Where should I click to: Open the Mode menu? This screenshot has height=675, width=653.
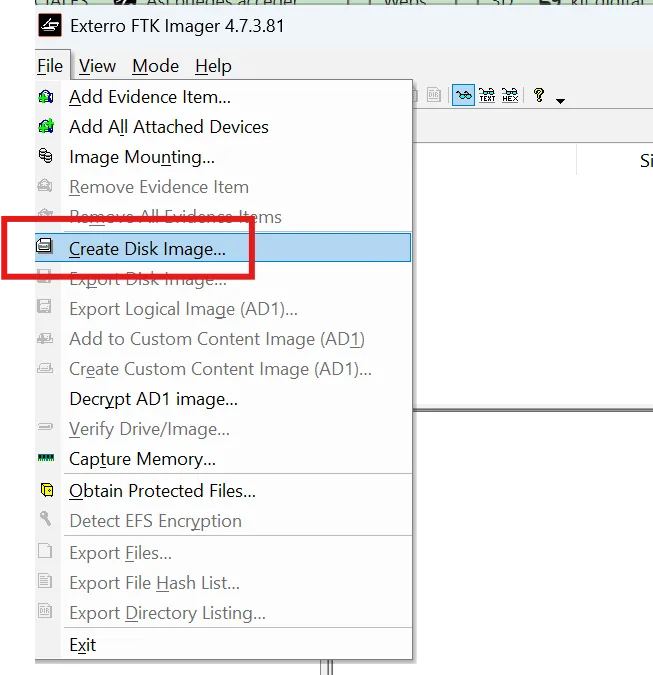(x=155, y=66)
